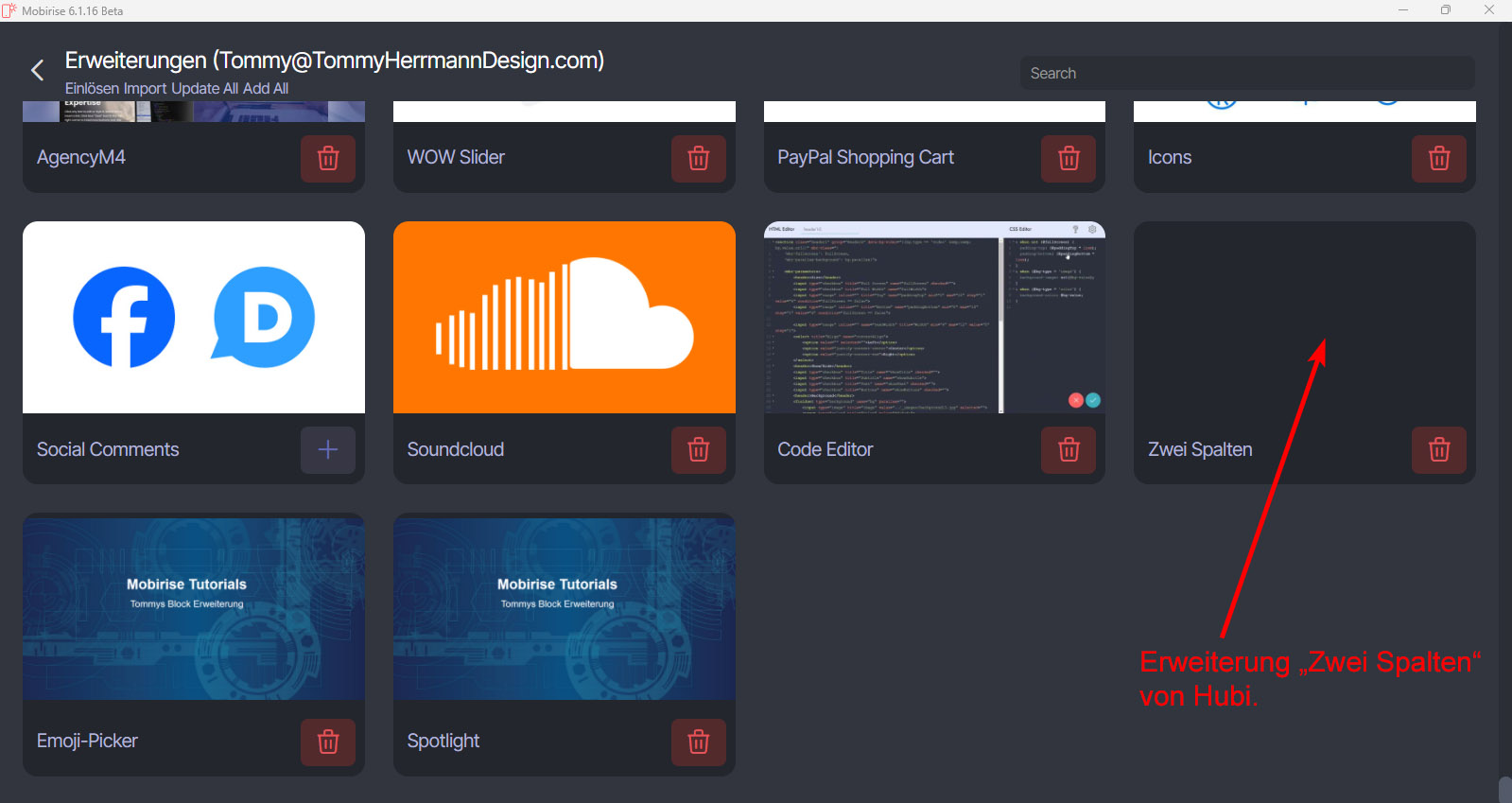Screen dimensions: 1512x803
Task: Click the Import link
Action: (145, 88)
